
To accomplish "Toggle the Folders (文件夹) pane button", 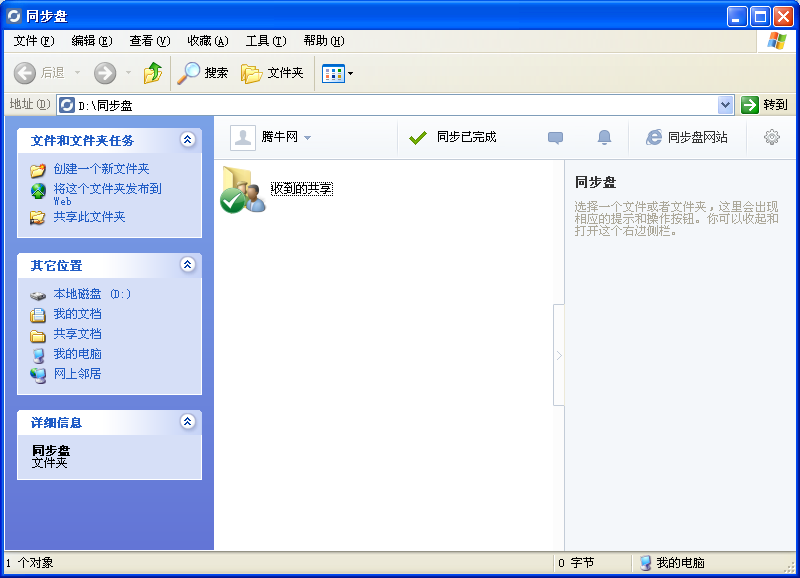I will pyautogui.click(x=272, y=73).
